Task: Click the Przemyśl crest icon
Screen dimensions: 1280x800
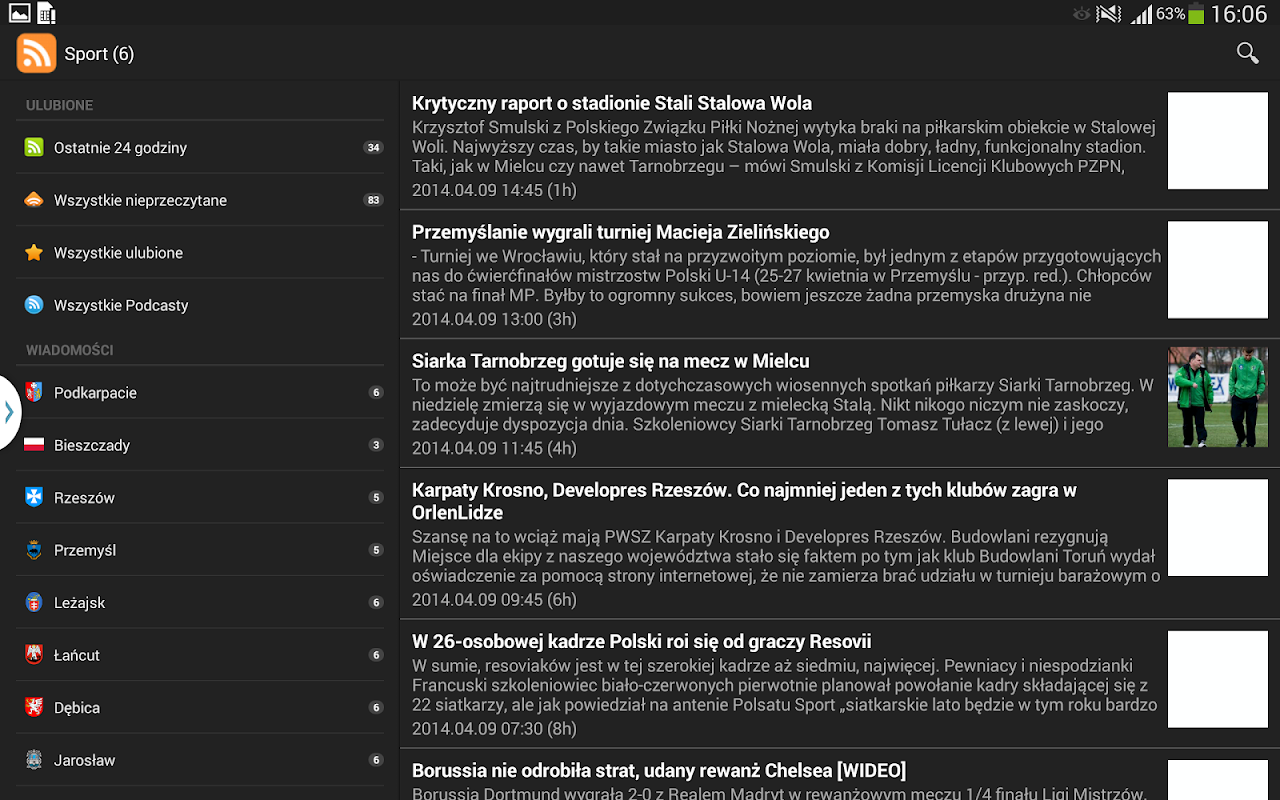Action: pyautogui.click(x=34, y=550)
